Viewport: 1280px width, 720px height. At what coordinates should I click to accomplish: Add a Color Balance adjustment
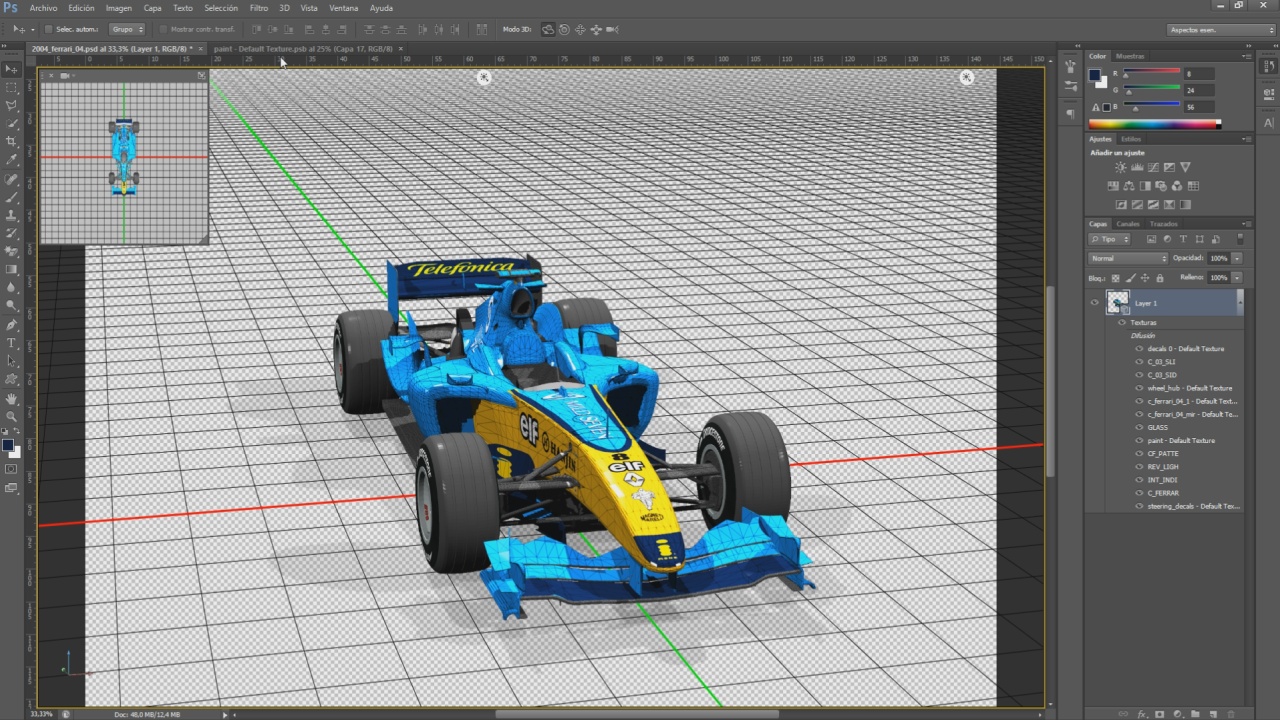1129,186
